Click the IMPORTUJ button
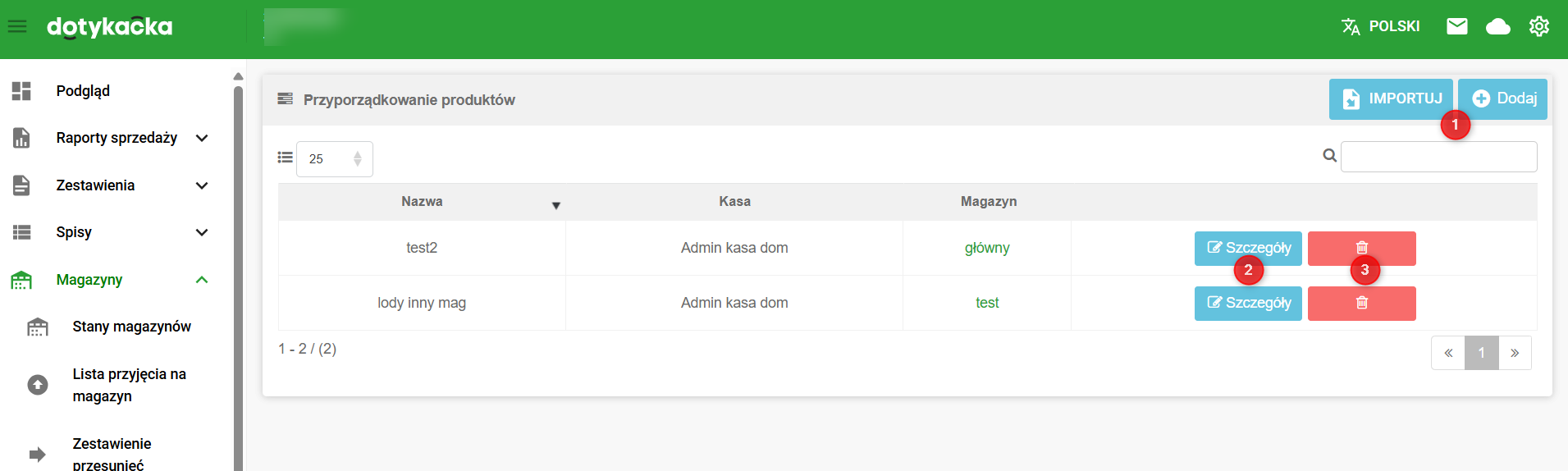1568x471 pixels. pos(1391,99)
